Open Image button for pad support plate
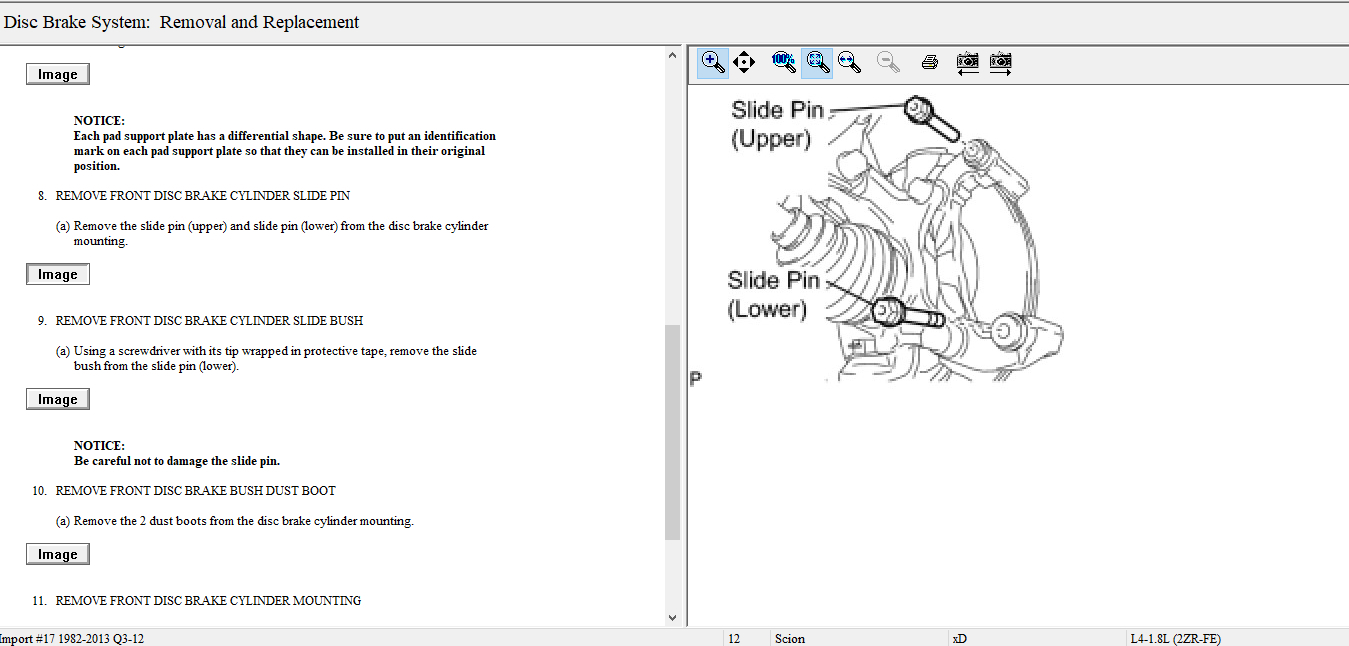The image size is (1349, 646). [x=58, y=75]
